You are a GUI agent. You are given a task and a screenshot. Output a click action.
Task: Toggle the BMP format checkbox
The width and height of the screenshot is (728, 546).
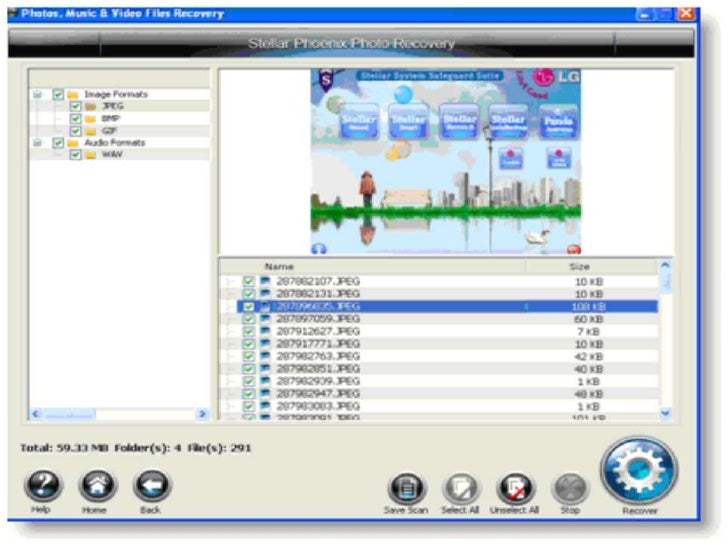[76, 119]
